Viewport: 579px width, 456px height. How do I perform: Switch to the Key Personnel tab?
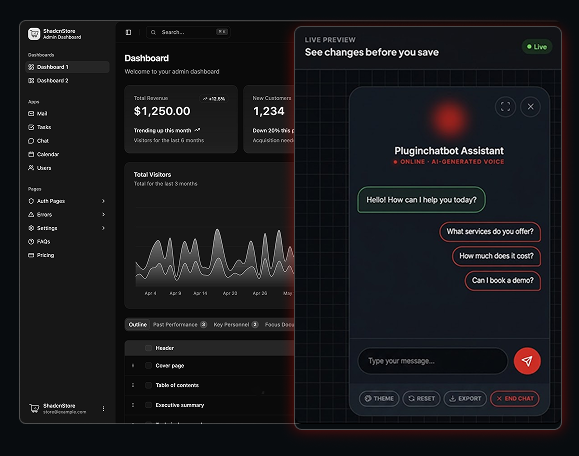point(236,325)
